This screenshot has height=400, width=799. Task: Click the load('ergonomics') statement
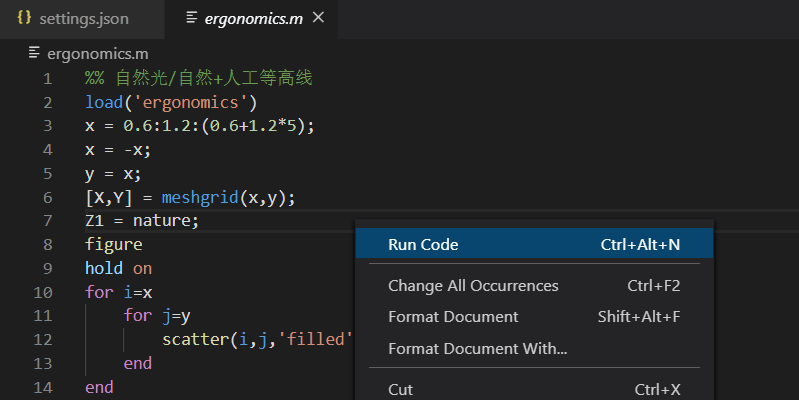click(171, 102)
